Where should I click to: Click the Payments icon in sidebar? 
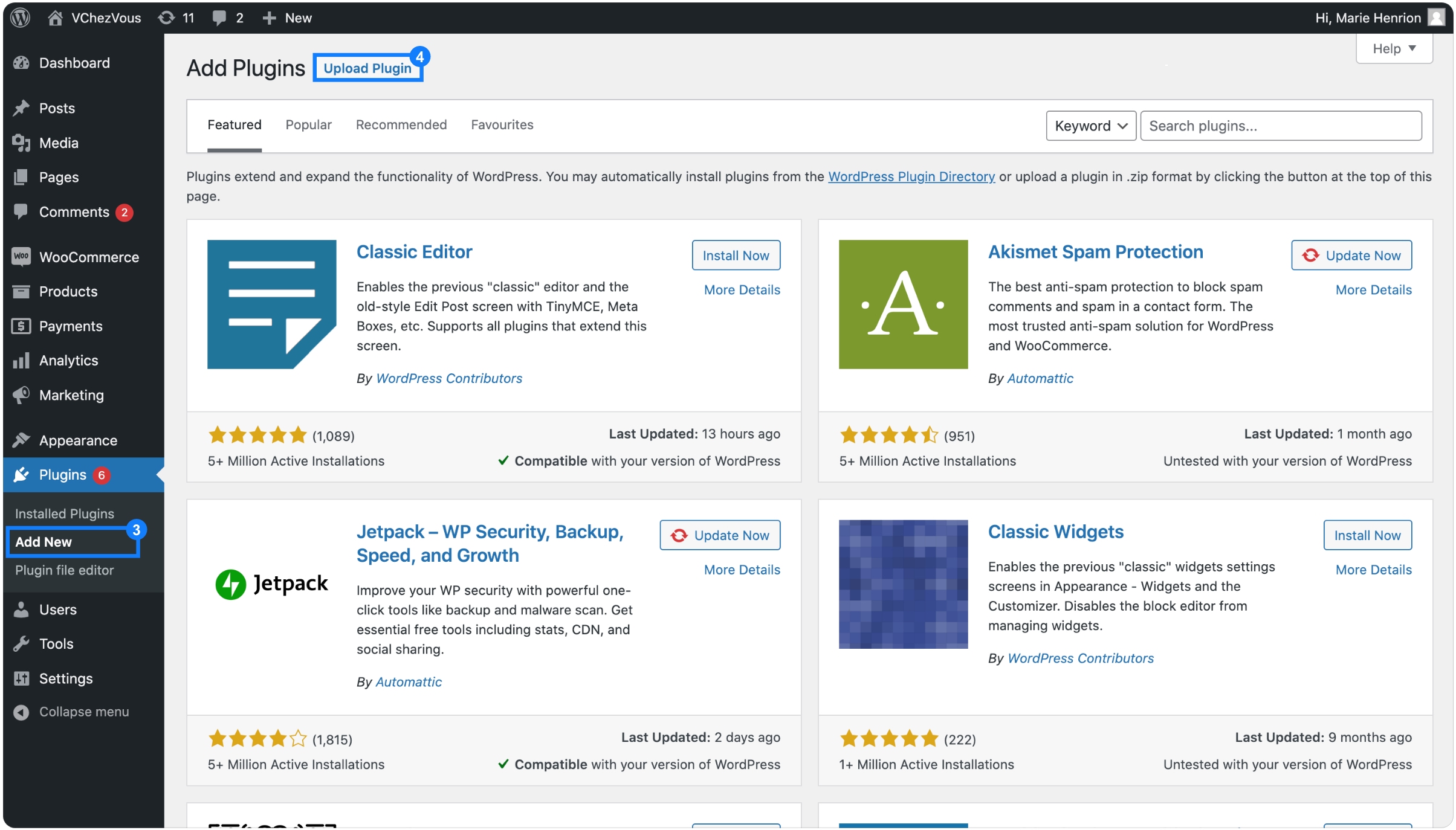tap(21, 326)
